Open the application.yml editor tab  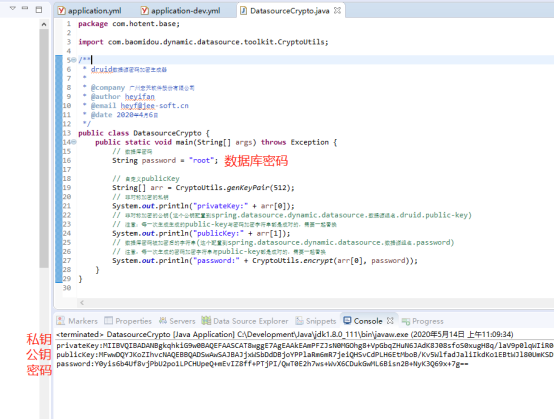[90, 11]
